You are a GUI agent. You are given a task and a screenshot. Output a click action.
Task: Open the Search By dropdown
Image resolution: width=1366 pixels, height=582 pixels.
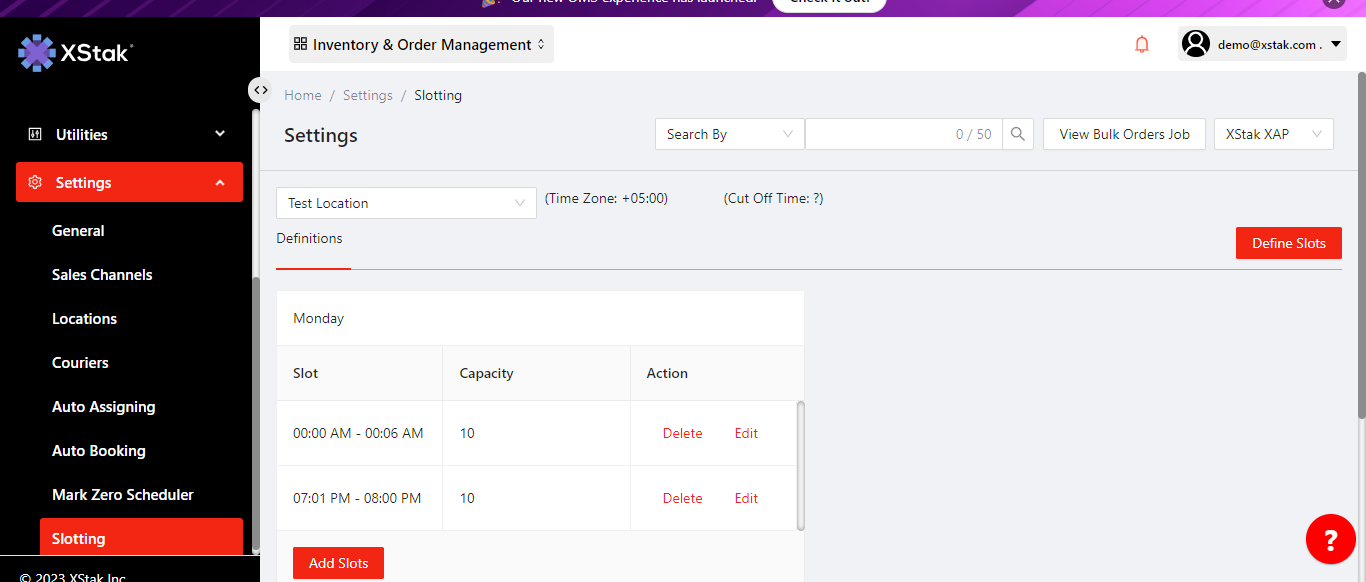coord(729,134)
